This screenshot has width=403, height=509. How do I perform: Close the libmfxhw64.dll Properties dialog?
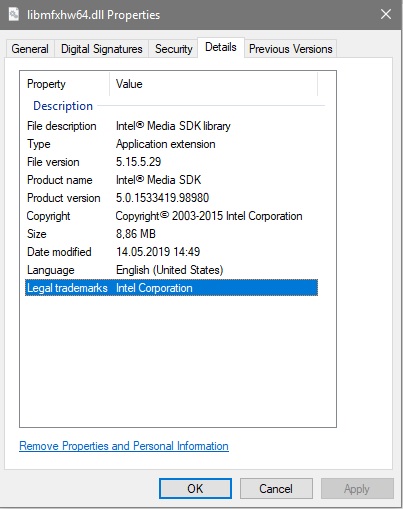386,14
